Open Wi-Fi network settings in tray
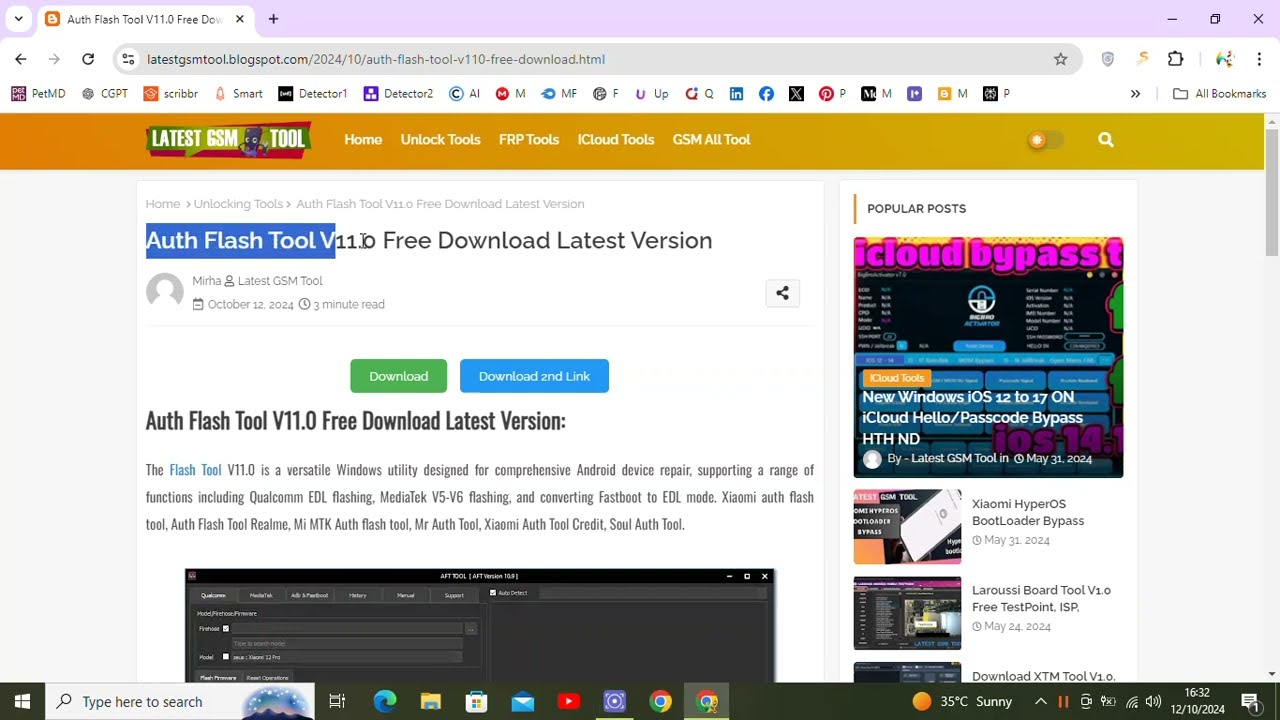This screenshot has height=720, width=1280. click(x=1131, y=702)
